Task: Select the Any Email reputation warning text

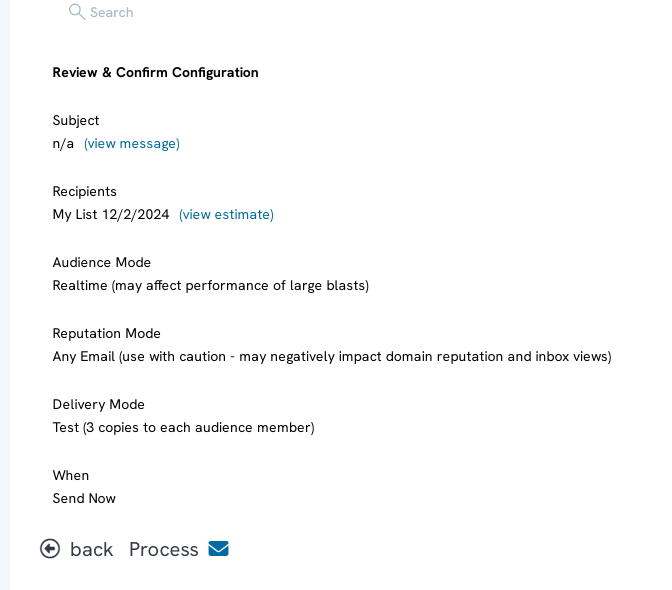Action: click(332, 357)
